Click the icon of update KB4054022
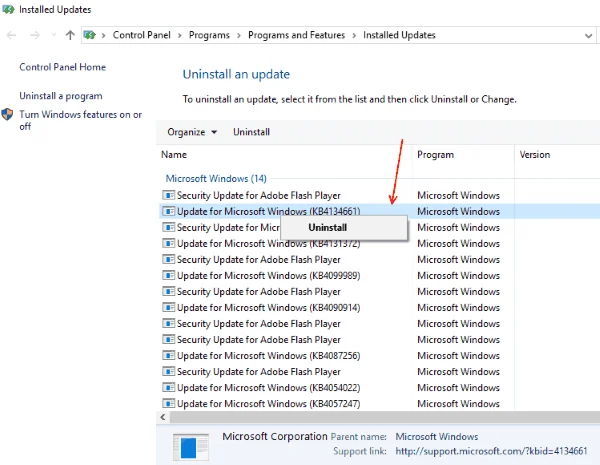The height and width of the screenshot is (465, 600). (x=168, y=388)
